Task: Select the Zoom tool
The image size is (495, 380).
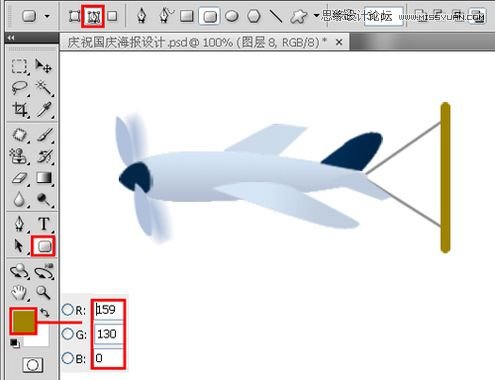Action: click(x=43, y=292)
